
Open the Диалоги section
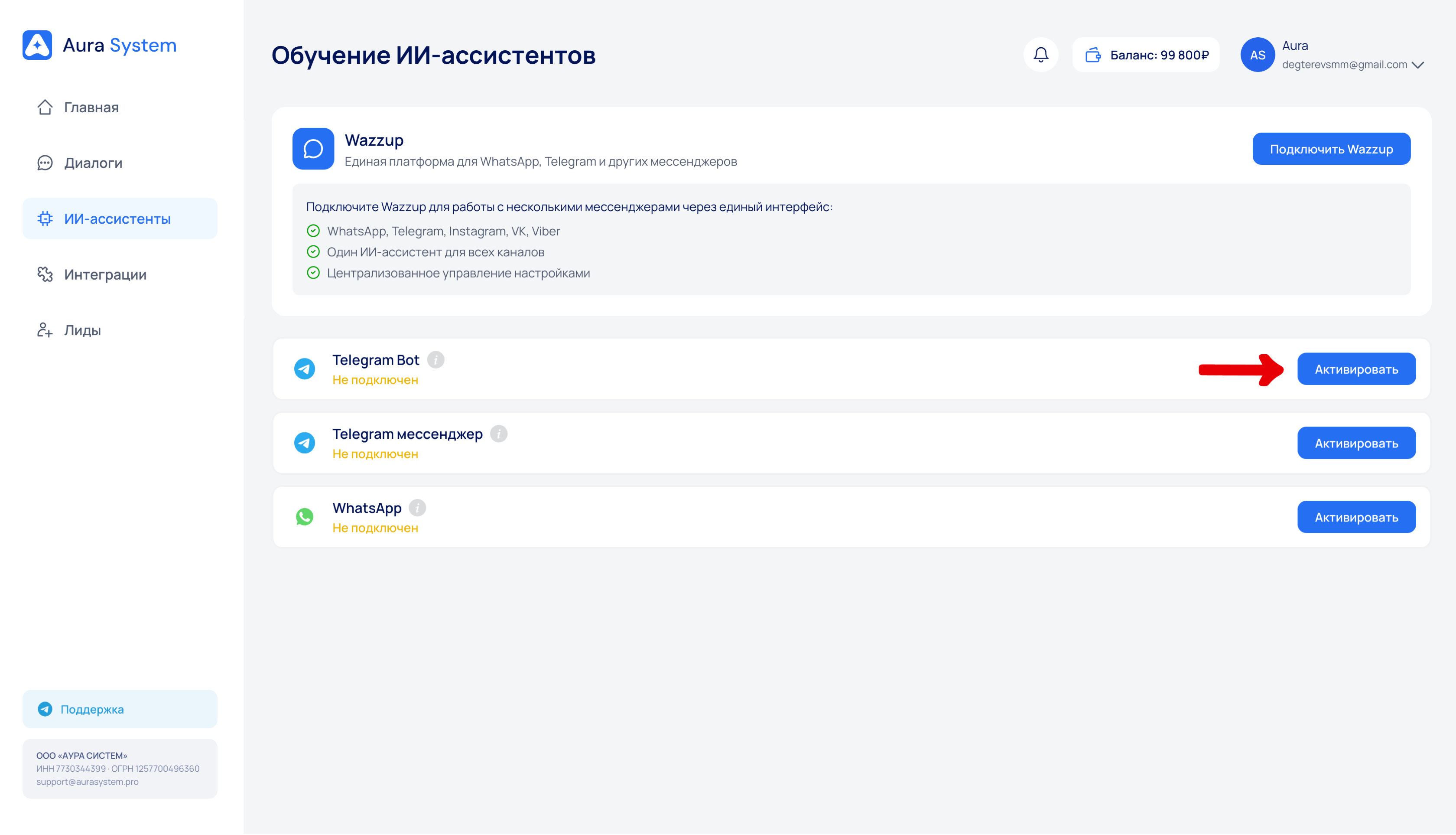click(x=93, y=163)
